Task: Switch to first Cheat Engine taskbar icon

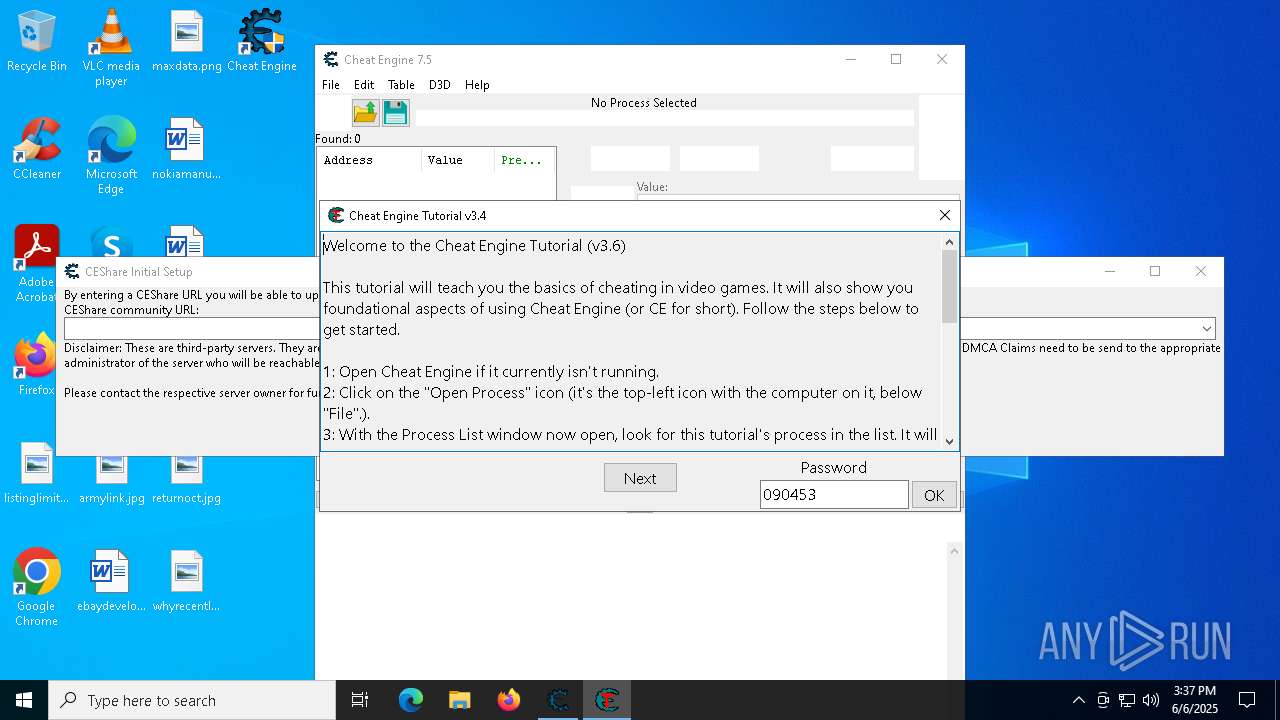Action: 558,700
